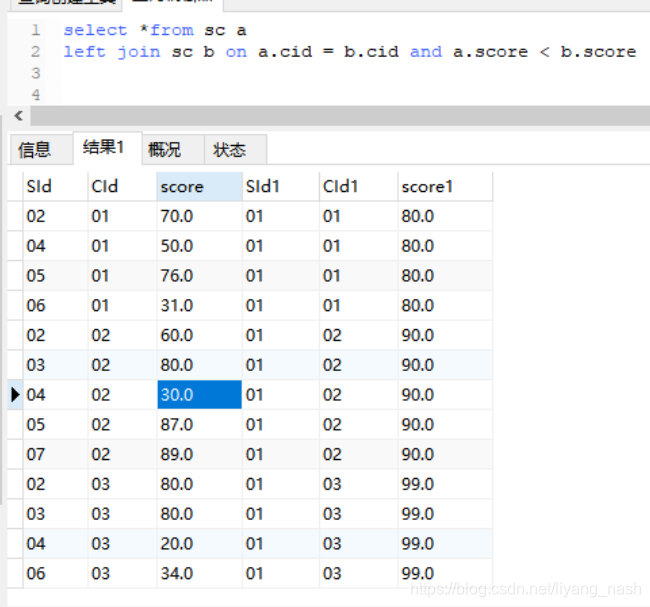Click SId1 cell 01 in the 89.0 row
The height and width of the screenshot is (607, 650).
coord(281,454)
